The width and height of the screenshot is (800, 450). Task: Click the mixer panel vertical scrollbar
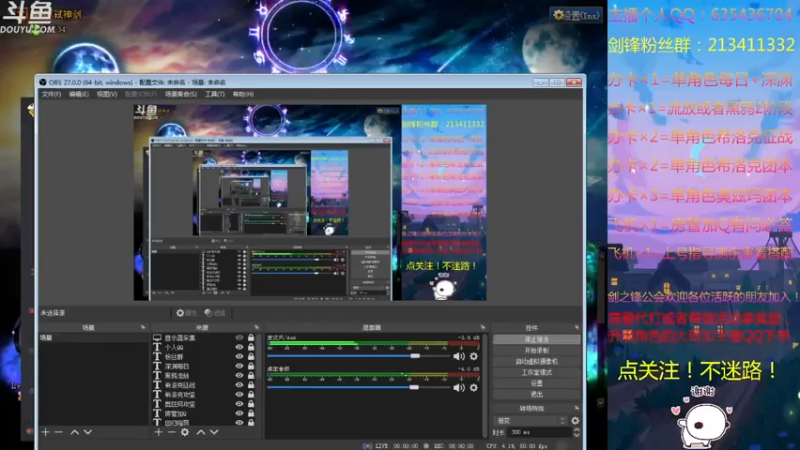point(484,385)
